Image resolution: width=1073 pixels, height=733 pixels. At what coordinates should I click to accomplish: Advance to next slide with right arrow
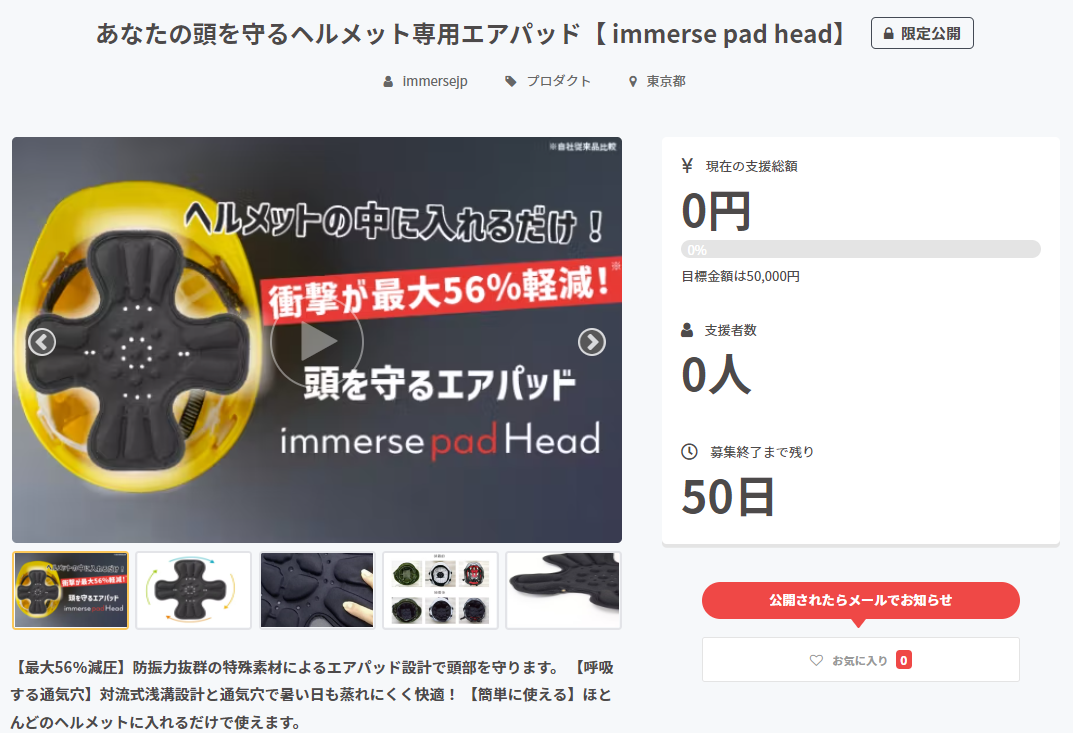coord(591,342)
